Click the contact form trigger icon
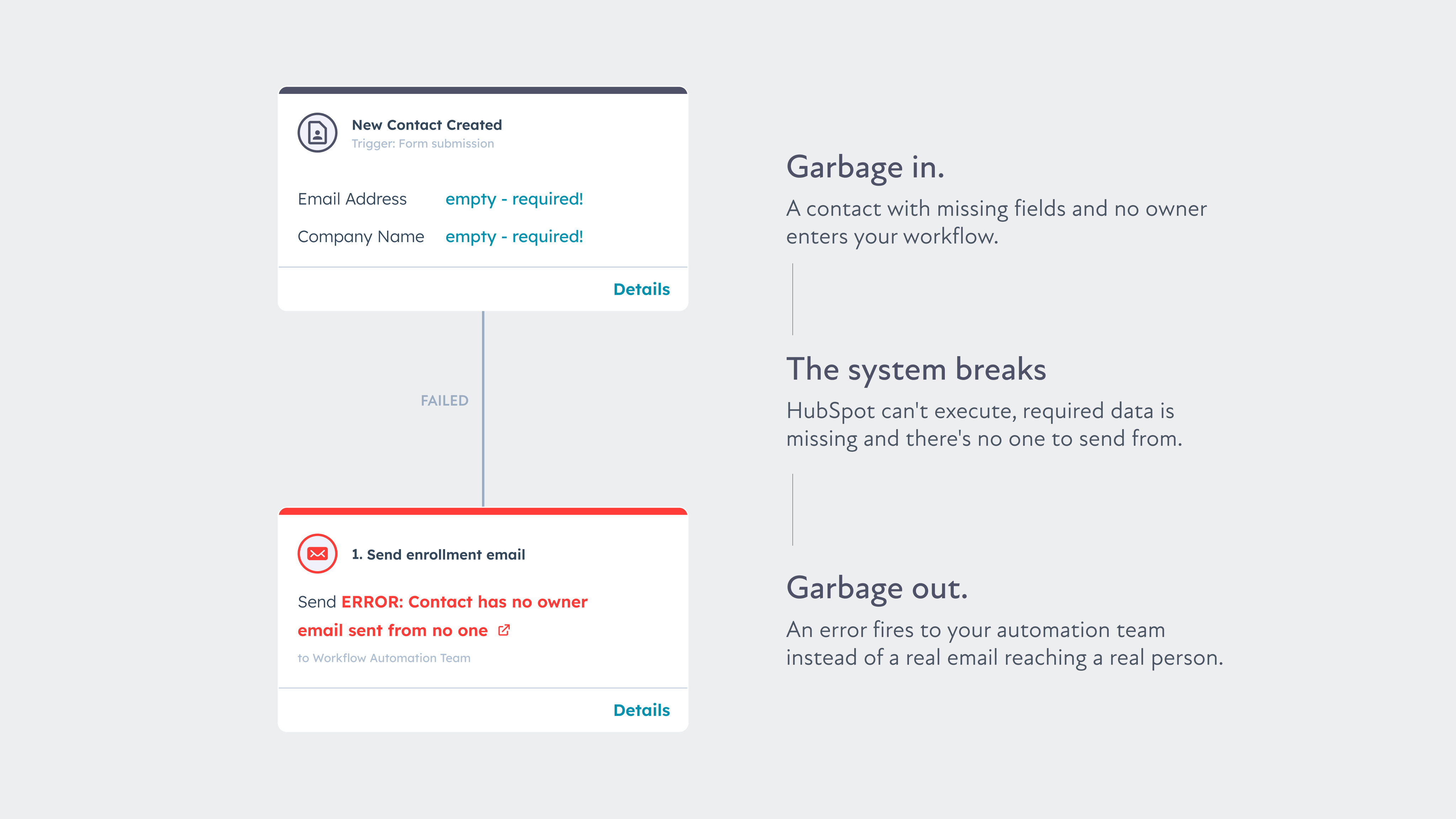Screen dimensions: 1456x819 317,133
